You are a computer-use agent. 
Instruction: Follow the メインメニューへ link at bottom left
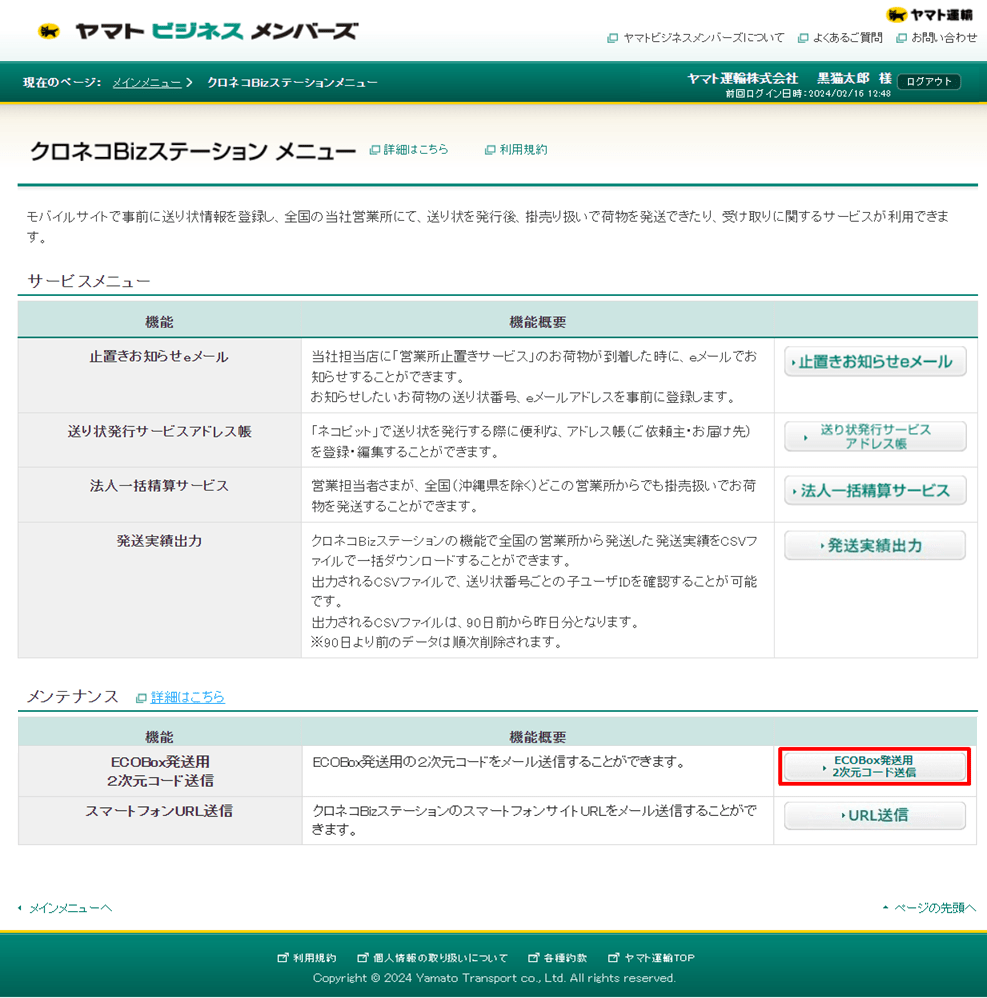[71, 908]
